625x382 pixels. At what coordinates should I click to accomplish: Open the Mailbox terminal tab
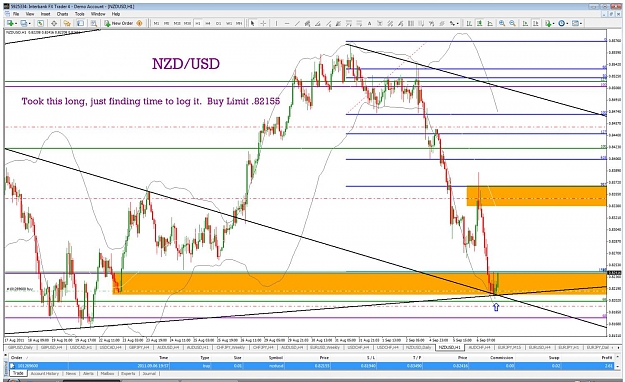(x=107, y=374)
